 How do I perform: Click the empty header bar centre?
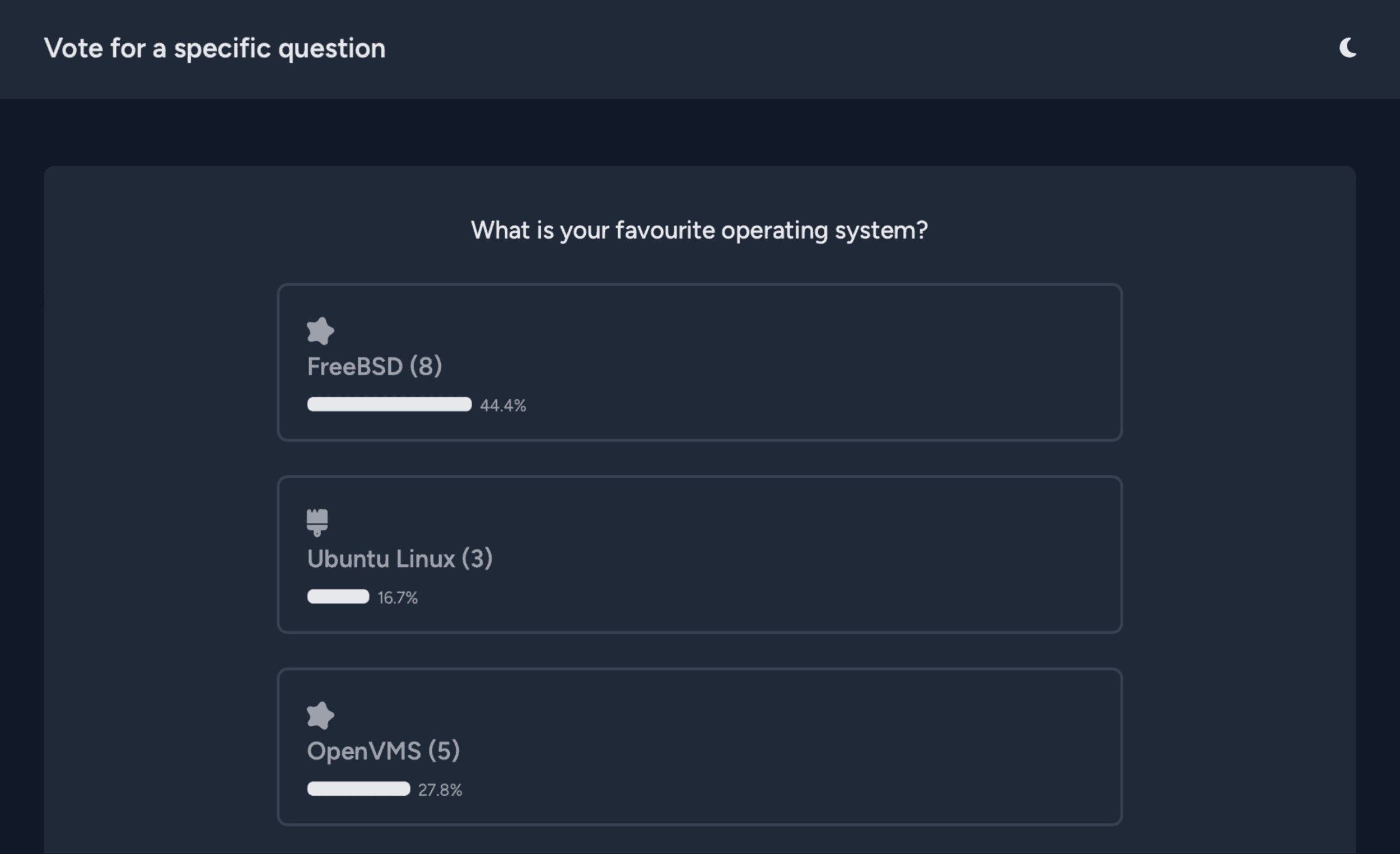[x=795, y=48]
